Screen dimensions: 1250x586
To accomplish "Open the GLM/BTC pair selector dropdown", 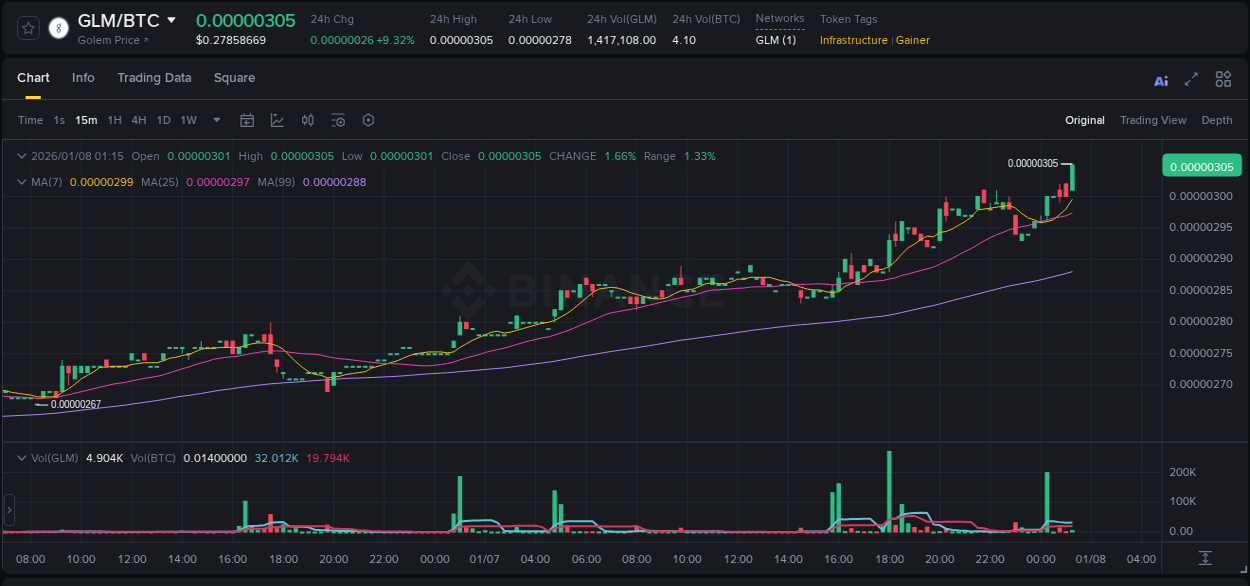I will click(172, 19).
